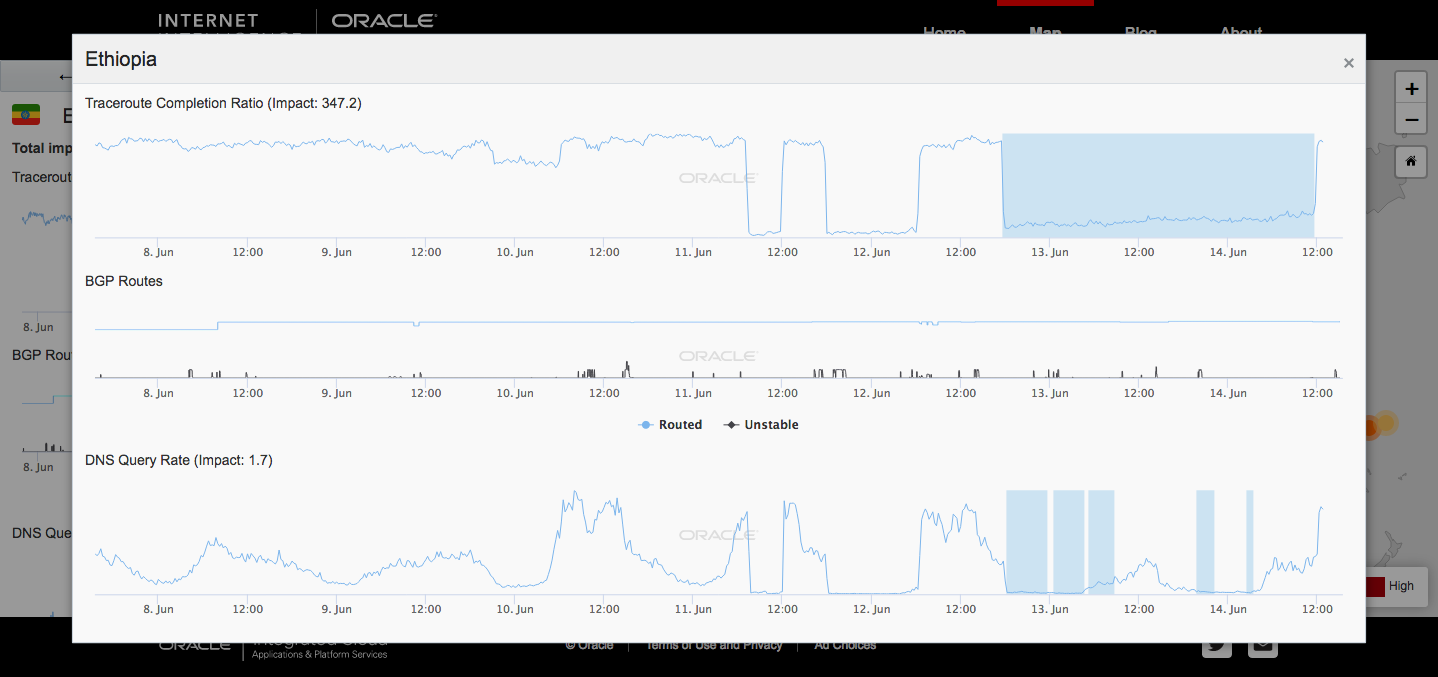This screenshot has width=1438, height=677.
Task: Open the email envelope icon in the footer
Action: point(1263,644)
